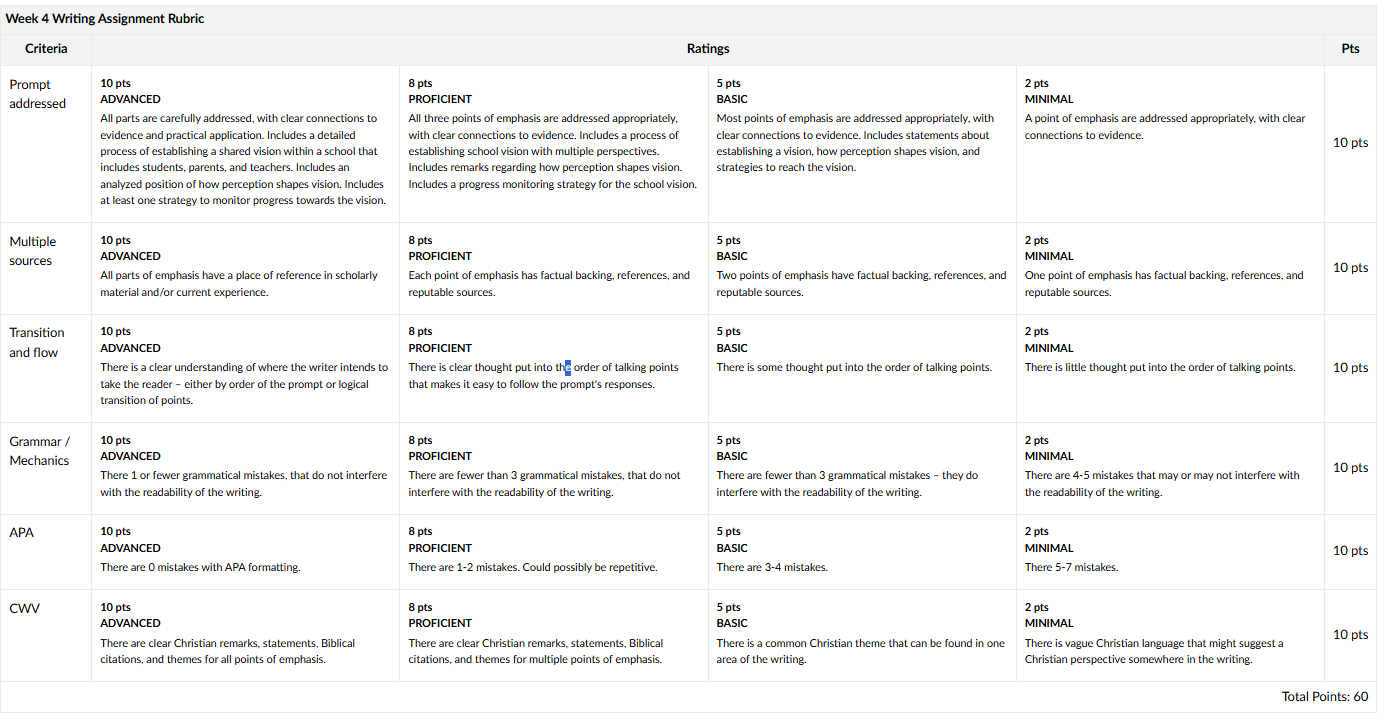
Task: Select the Basic rating for Prompt addressed
Action: 862,143
